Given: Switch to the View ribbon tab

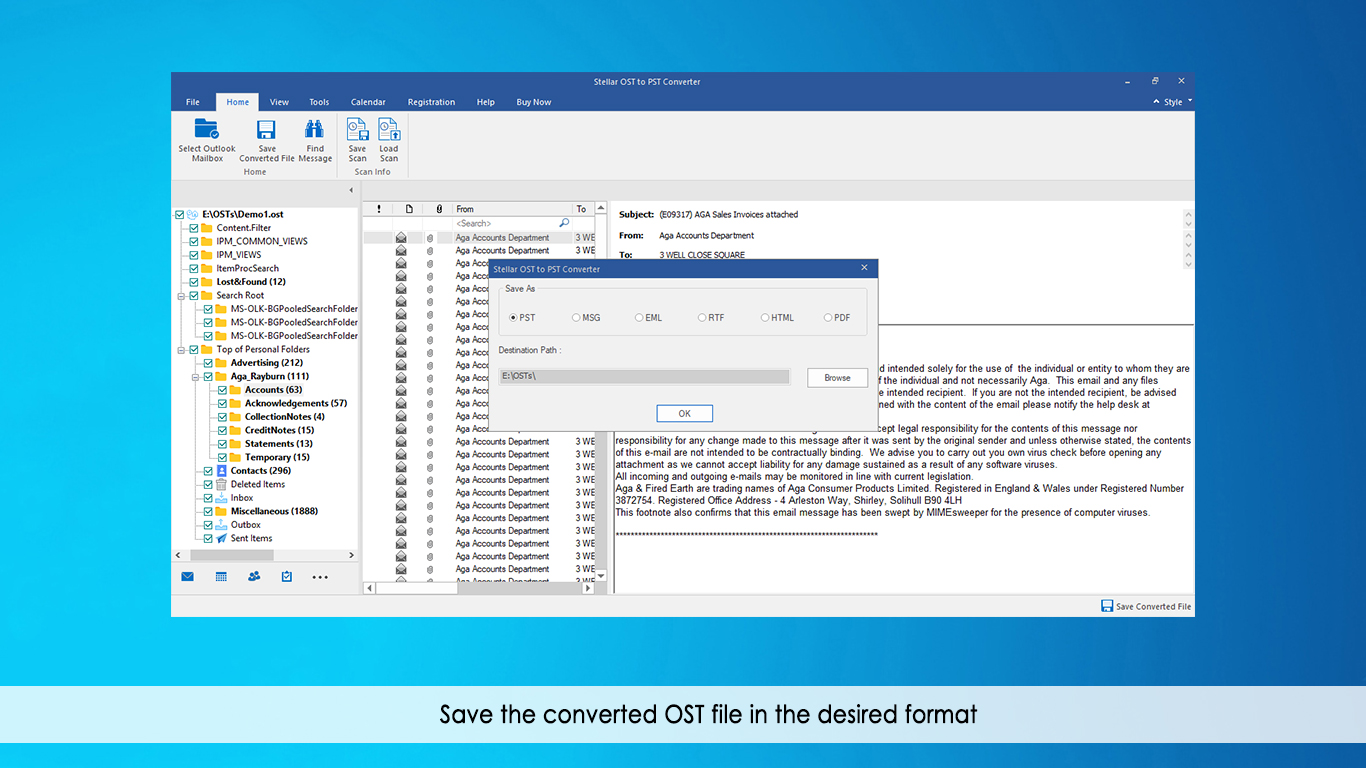Looking at the screenshot, I should coord(279,102).
